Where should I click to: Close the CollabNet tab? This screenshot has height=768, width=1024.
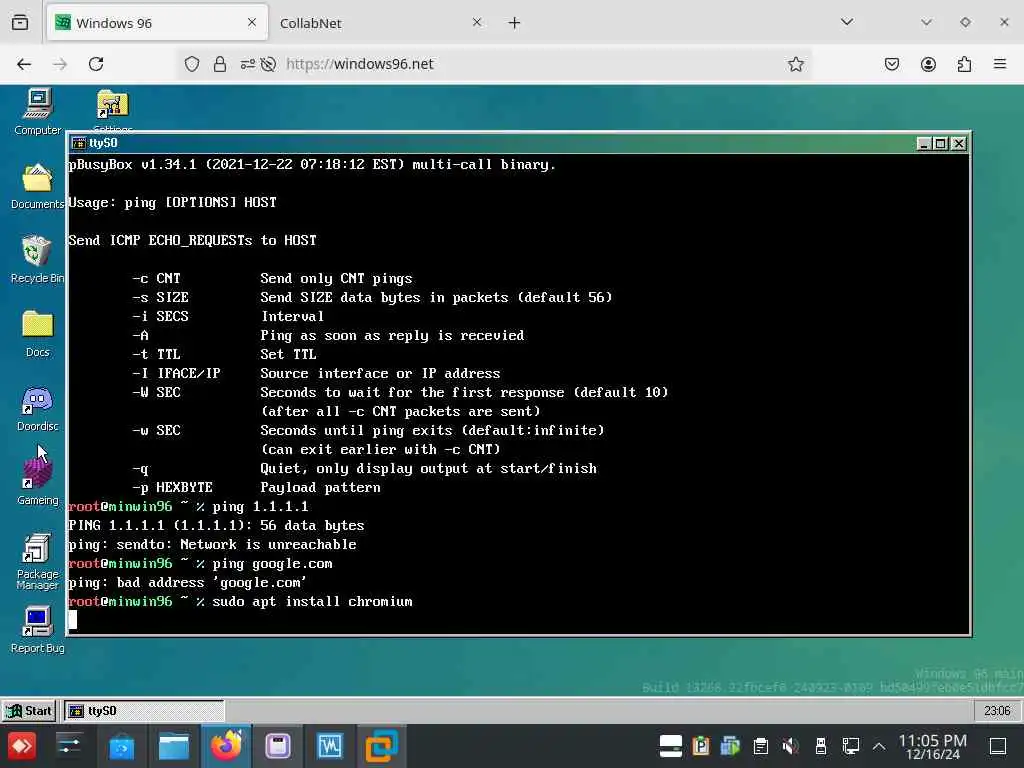(x=477, y=23)
